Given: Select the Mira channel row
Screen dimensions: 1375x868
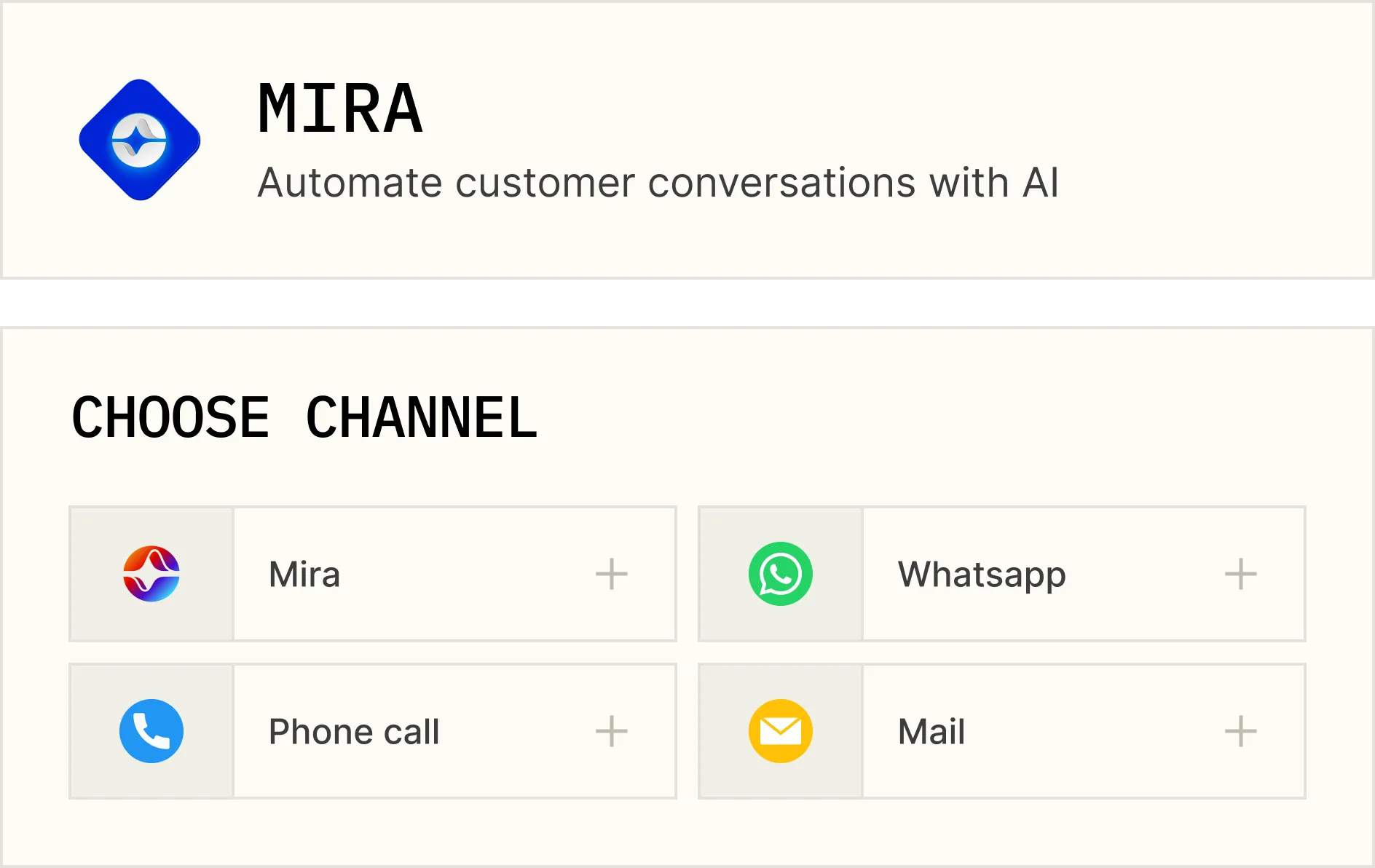Looking at the screenshot, I should [x=373, y=574].
